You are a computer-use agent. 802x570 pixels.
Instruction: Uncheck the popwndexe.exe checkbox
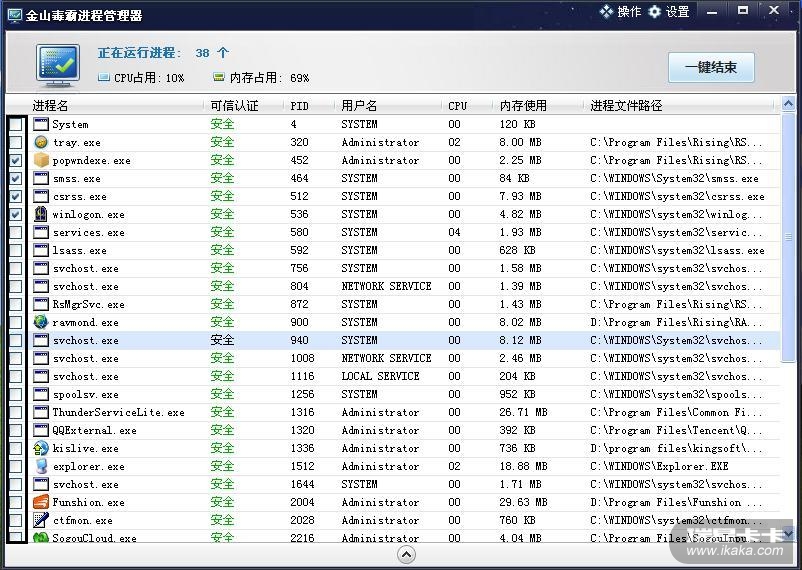click(x=16, y=160)
